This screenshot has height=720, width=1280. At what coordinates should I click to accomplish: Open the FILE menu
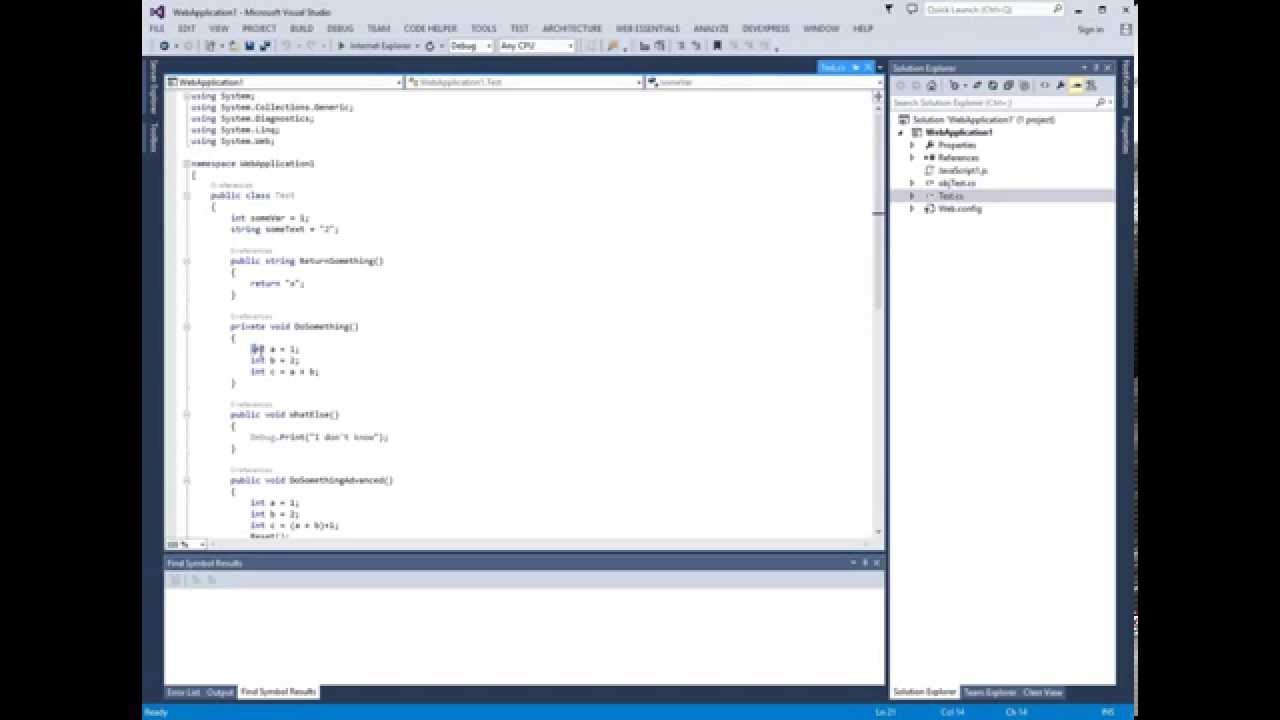point(157,29)
